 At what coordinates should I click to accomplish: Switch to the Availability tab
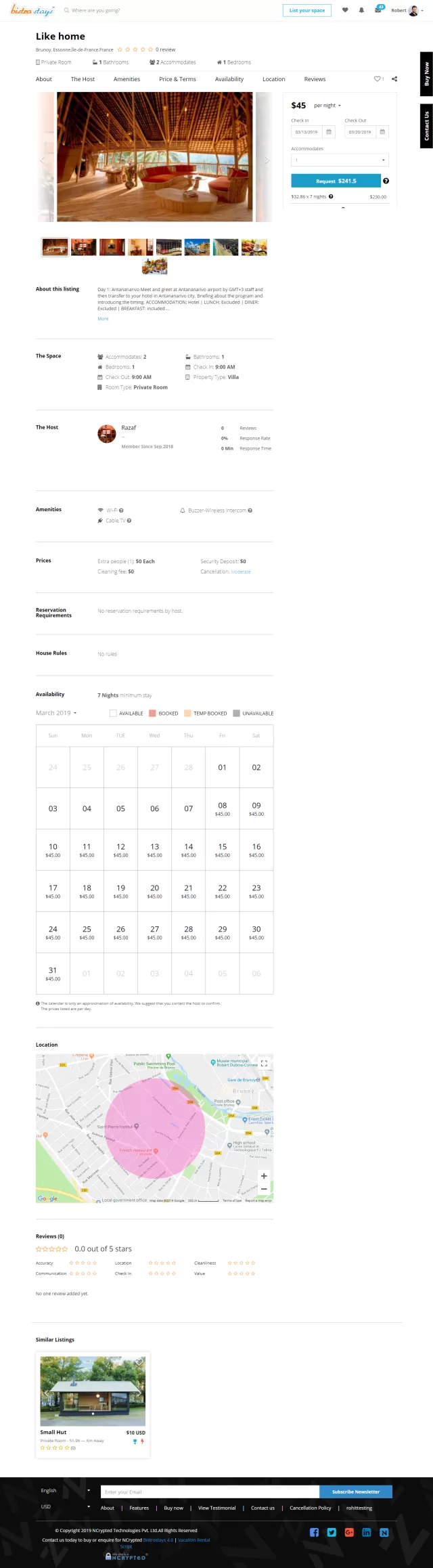229,79
